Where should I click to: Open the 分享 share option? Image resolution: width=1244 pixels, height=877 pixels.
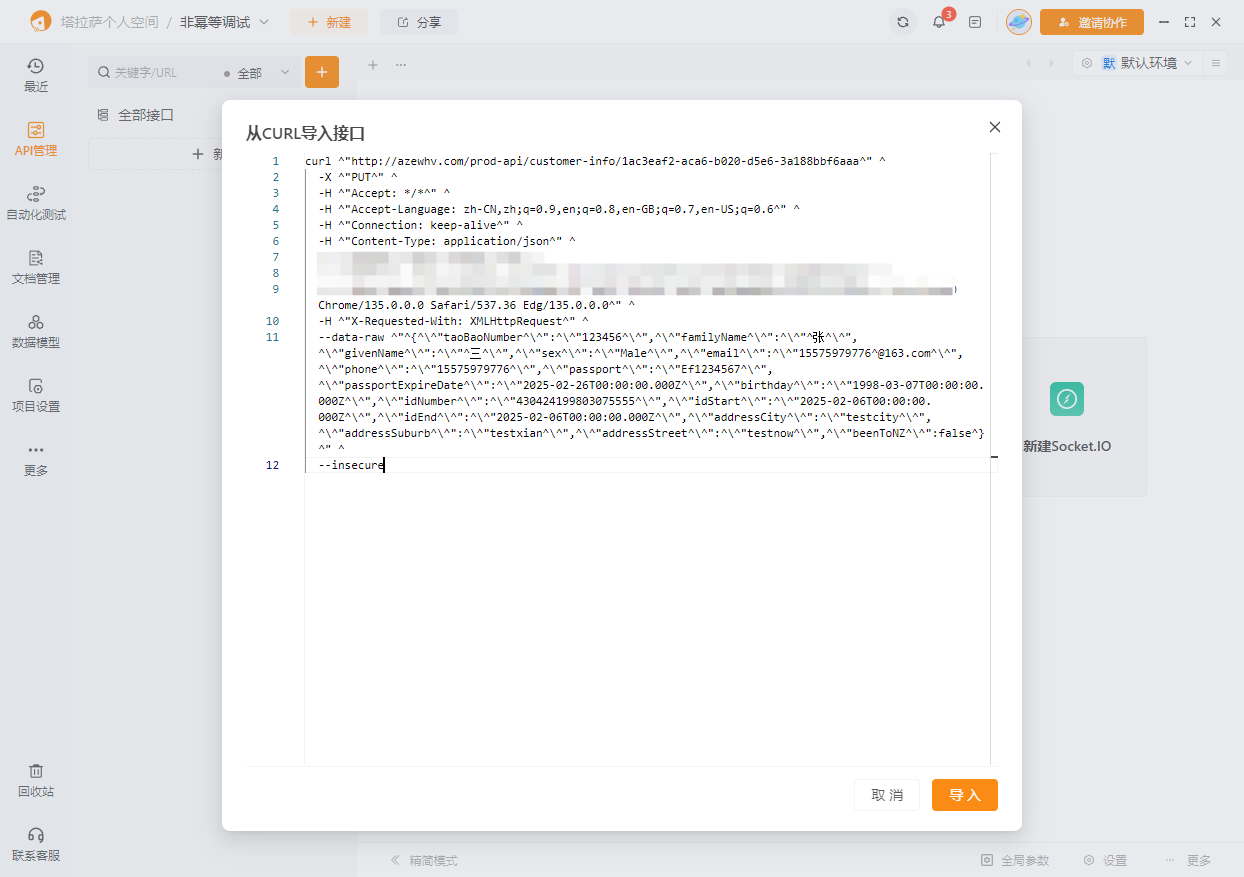click(x=419, y=22)
